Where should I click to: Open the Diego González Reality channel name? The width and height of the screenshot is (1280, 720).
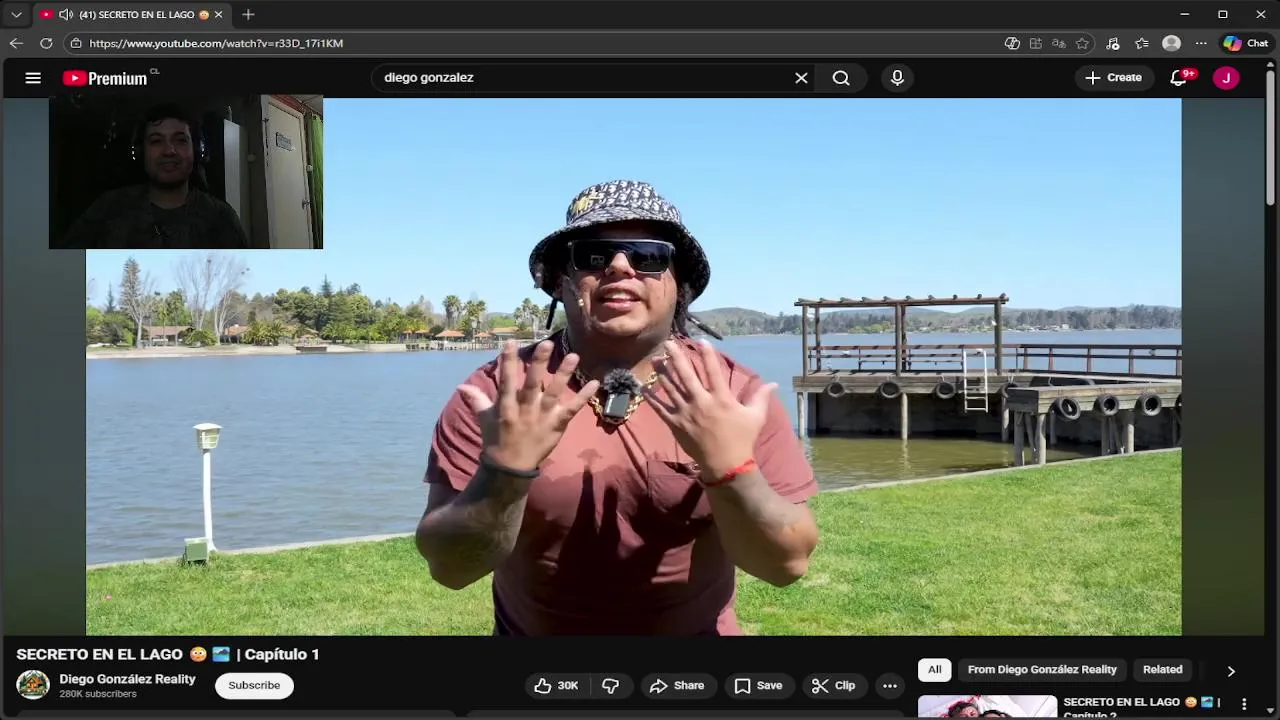[x=127, y=679]
